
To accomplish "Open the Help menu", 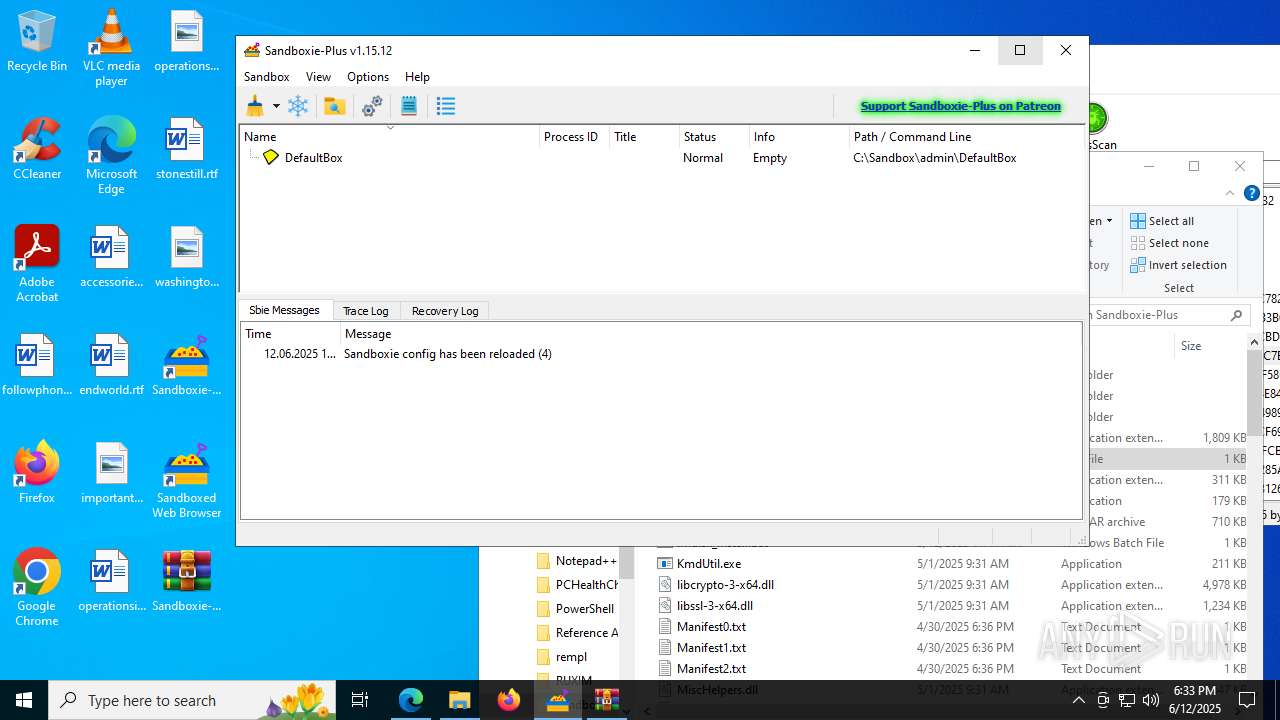I will (417, 77).
